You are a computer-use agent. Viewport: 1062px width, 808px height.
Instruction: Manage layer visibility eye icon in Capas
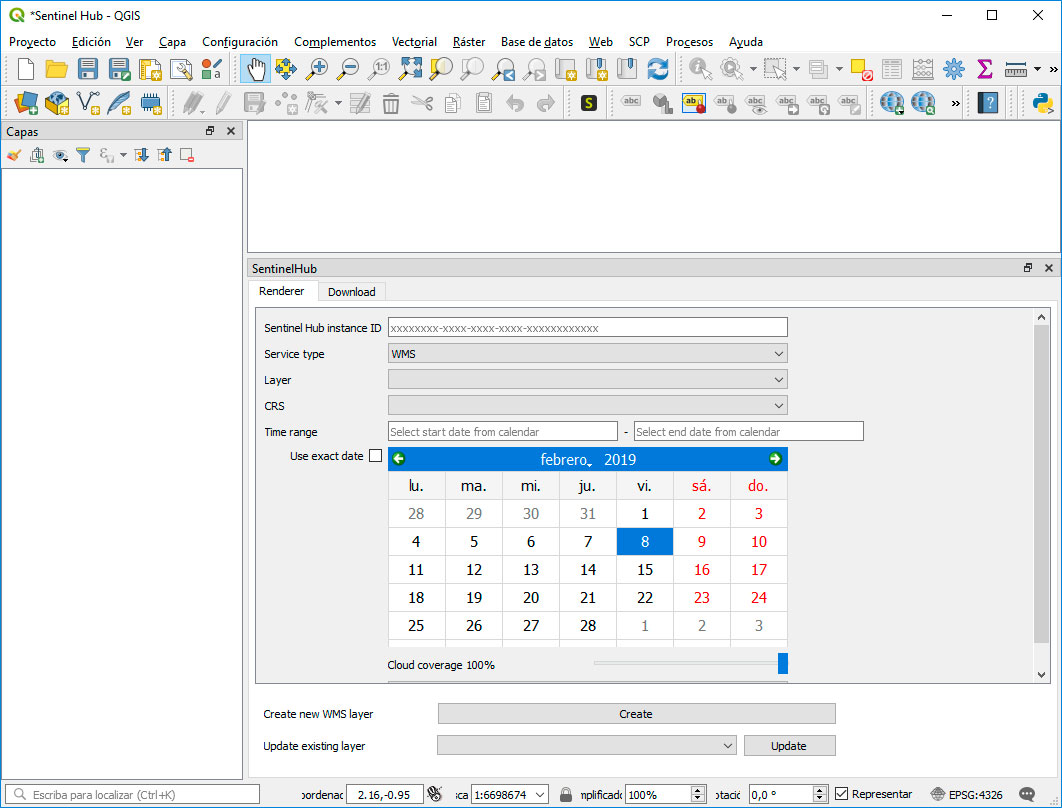pyautogui.click(x=60, y=155)
